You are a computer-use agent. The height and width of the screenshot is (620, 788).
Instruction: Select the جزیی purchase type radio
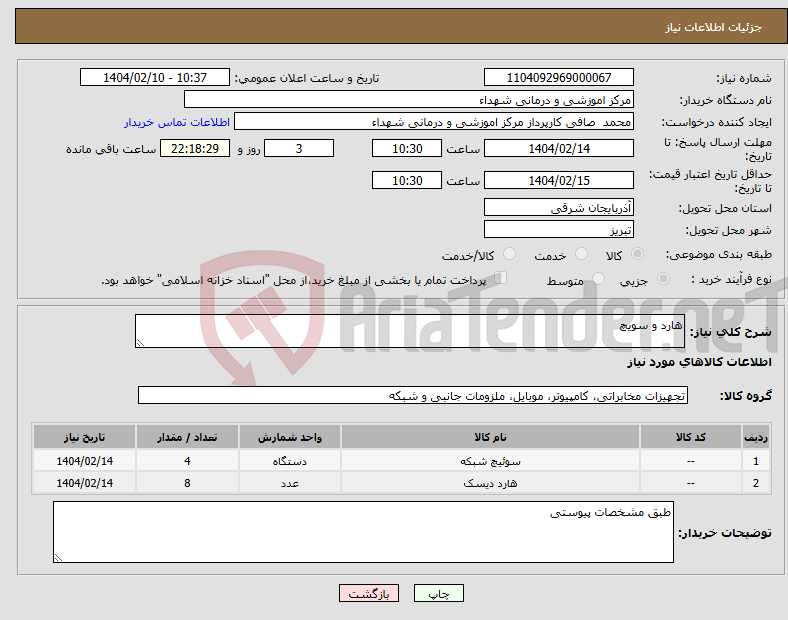663,278
